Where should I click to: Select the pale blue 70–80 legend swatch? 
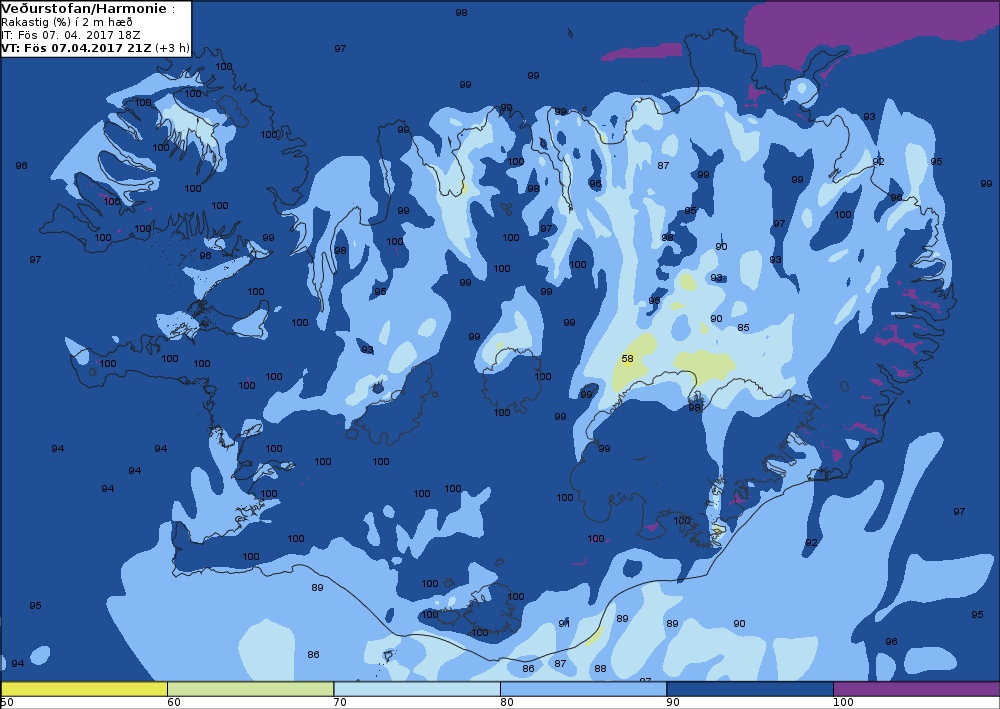click(x=417, y=689)
